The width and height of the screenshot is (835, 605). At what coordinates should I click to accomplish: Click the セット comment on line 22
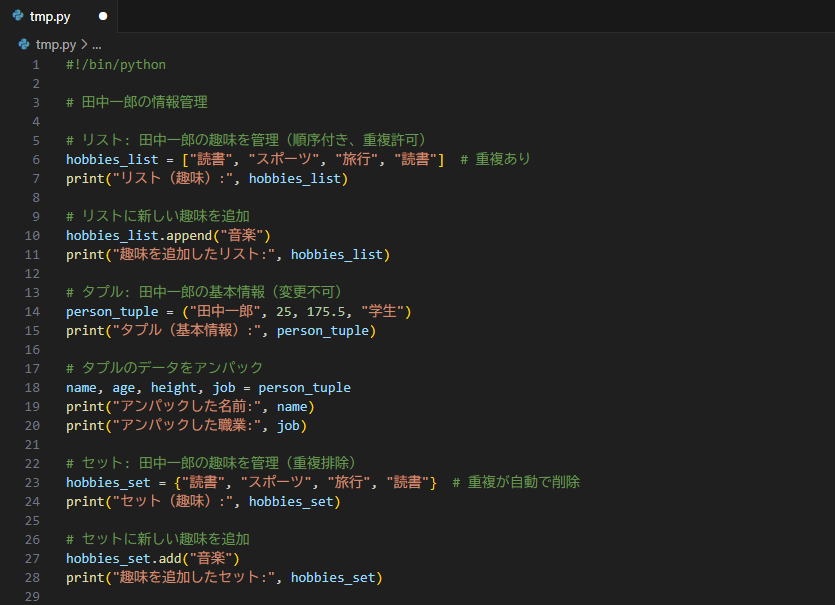[x=211, y=463]
